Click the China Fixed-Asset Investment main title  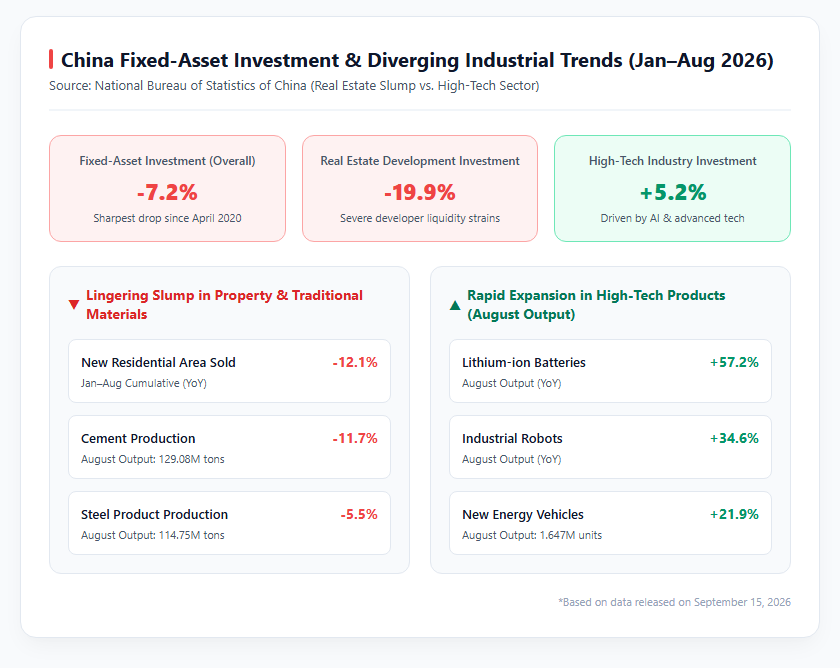(417, 60)
